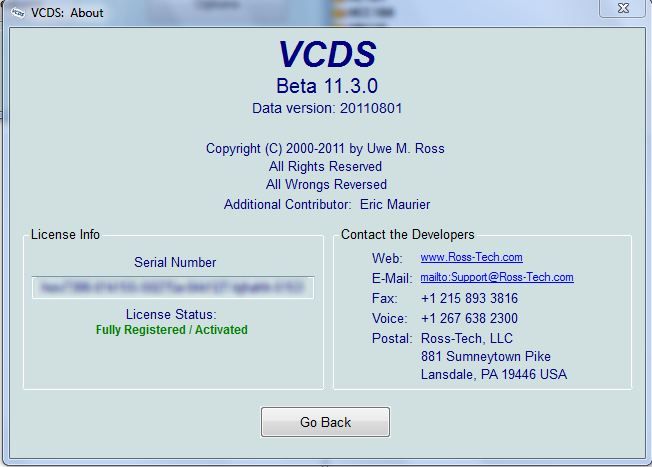Image resolution: width=652 pixels, height=467 pixels.
Task: Click 'Data version: 20110801' text
Action: 327,109
